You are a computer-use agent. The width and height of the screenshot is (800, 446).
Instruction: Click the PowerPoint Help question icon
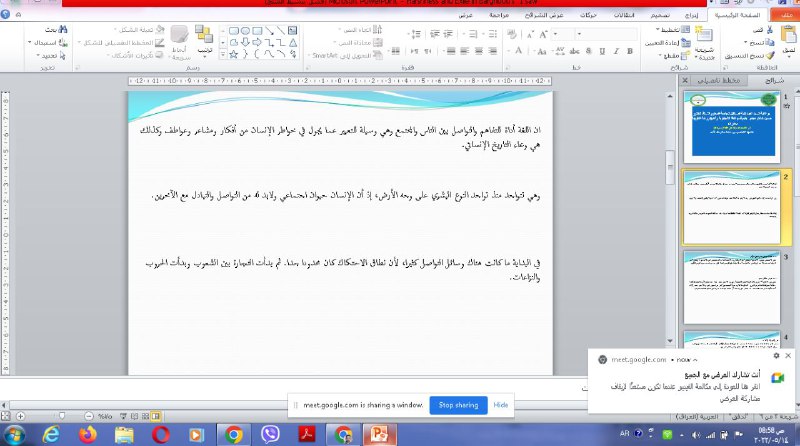click(5, 14)
